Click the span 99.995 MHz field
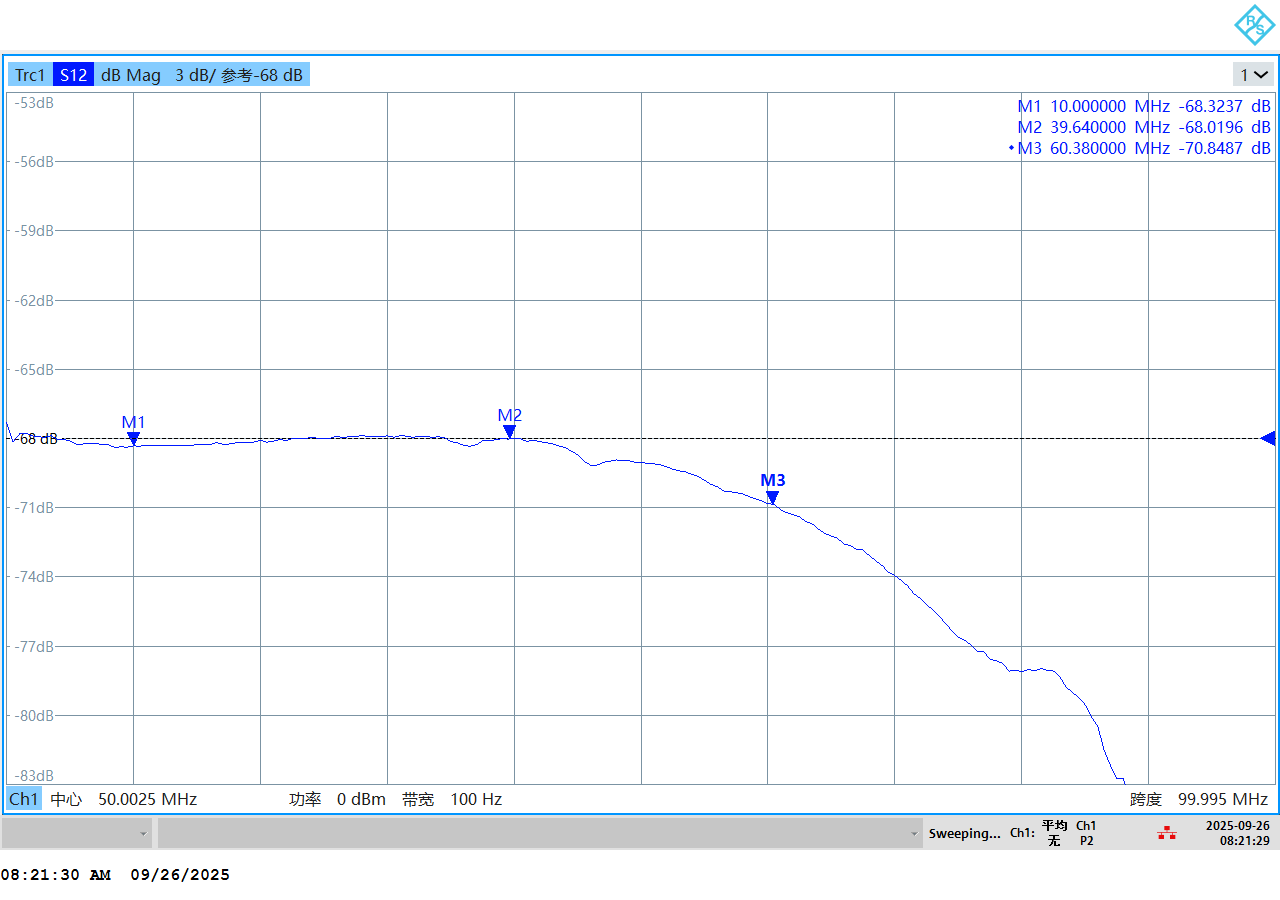The width and height of the screenshot is (1280, 900). click(x=1222, y=799)
